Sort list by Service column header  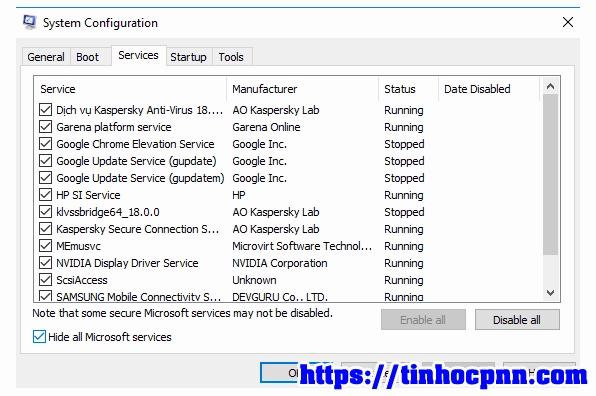131,89
